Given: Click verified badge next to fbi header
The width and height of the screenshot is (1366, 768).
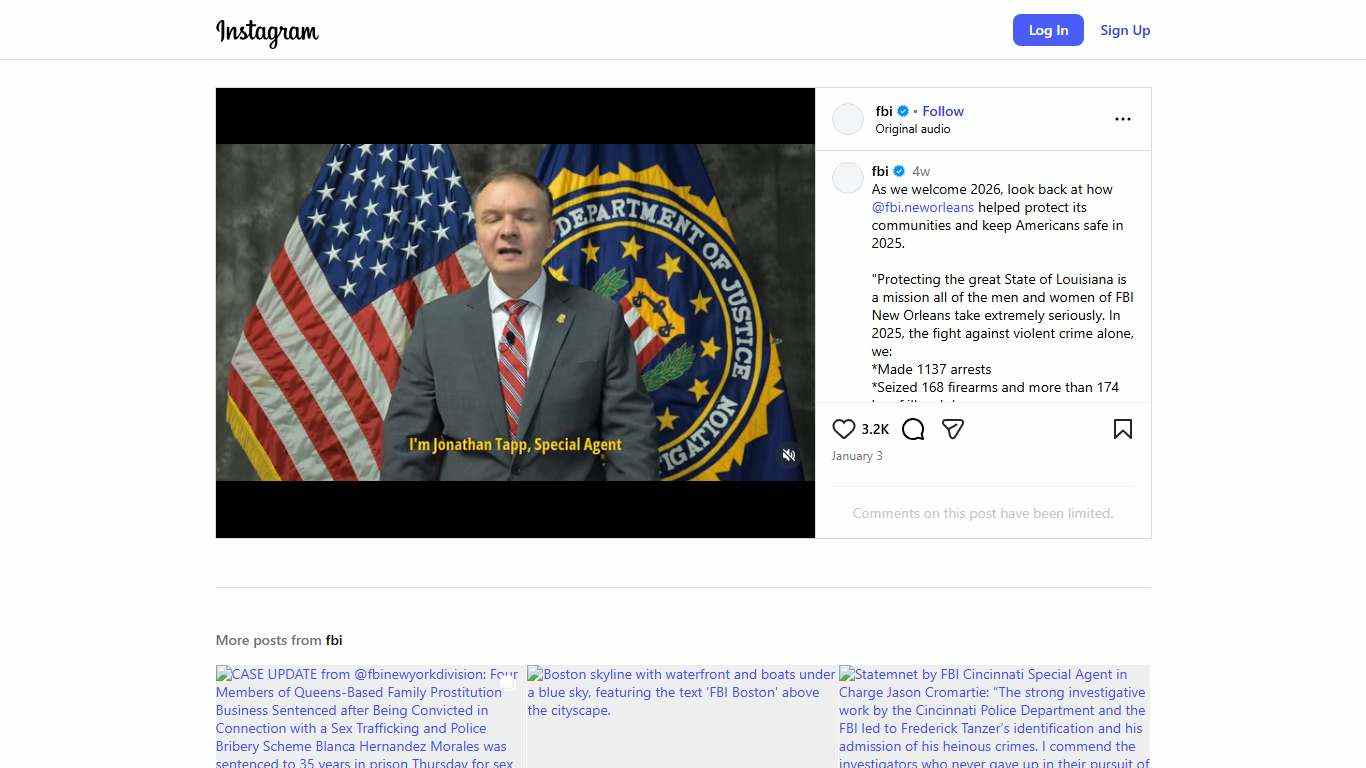Looking at the screenshot, I should point(903,111).
